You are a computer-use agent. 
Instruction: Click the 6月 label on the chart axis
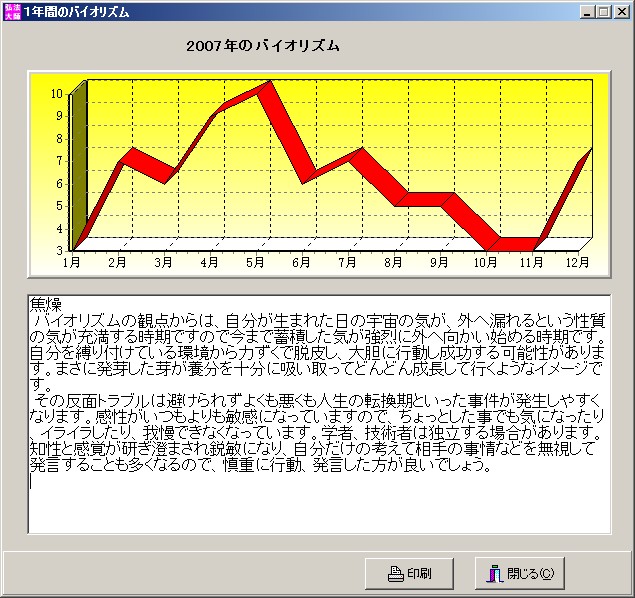pos(301,262)
